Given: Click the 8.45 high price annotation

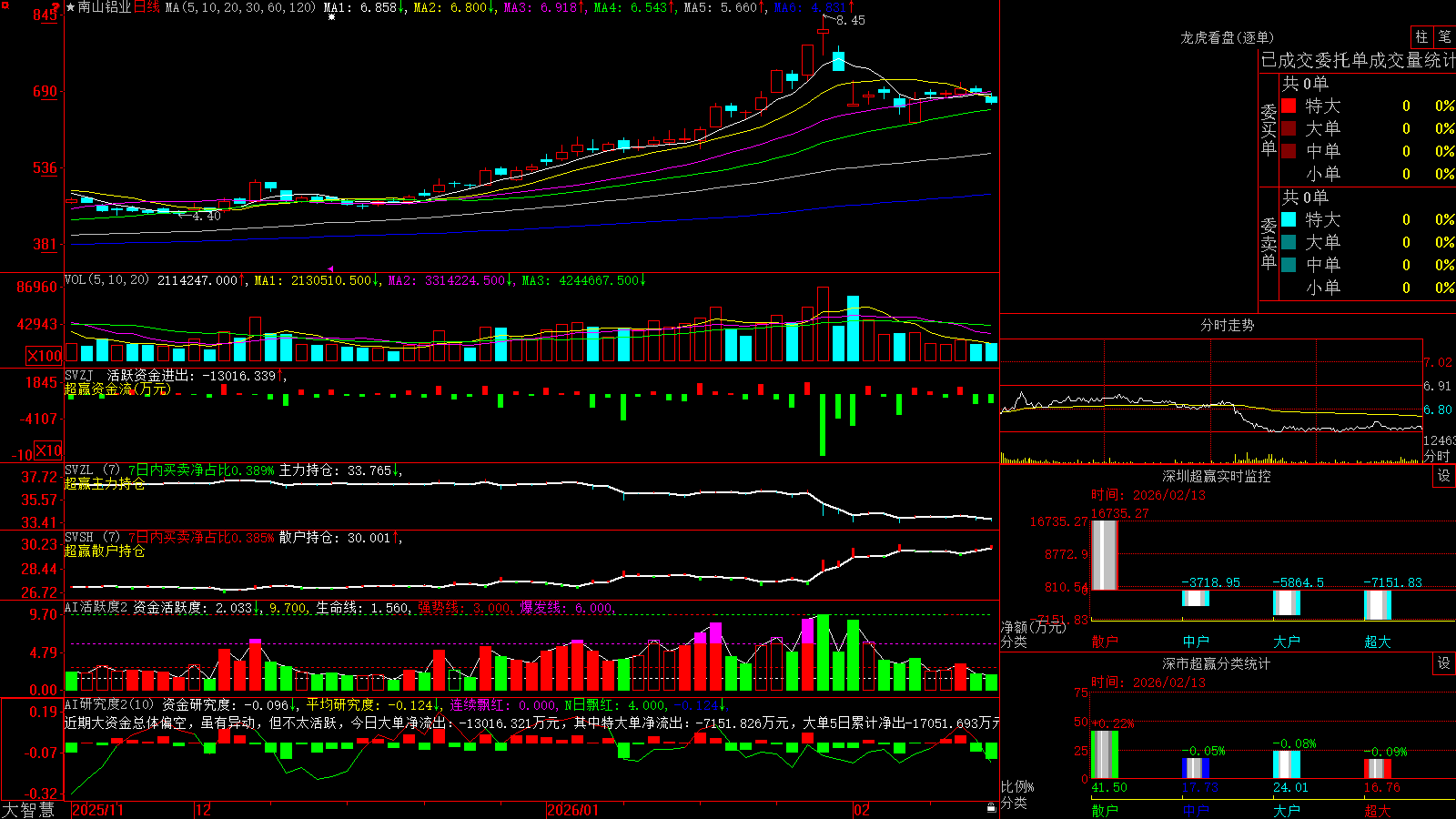Looking at the screenshot, I should [851, 20].
